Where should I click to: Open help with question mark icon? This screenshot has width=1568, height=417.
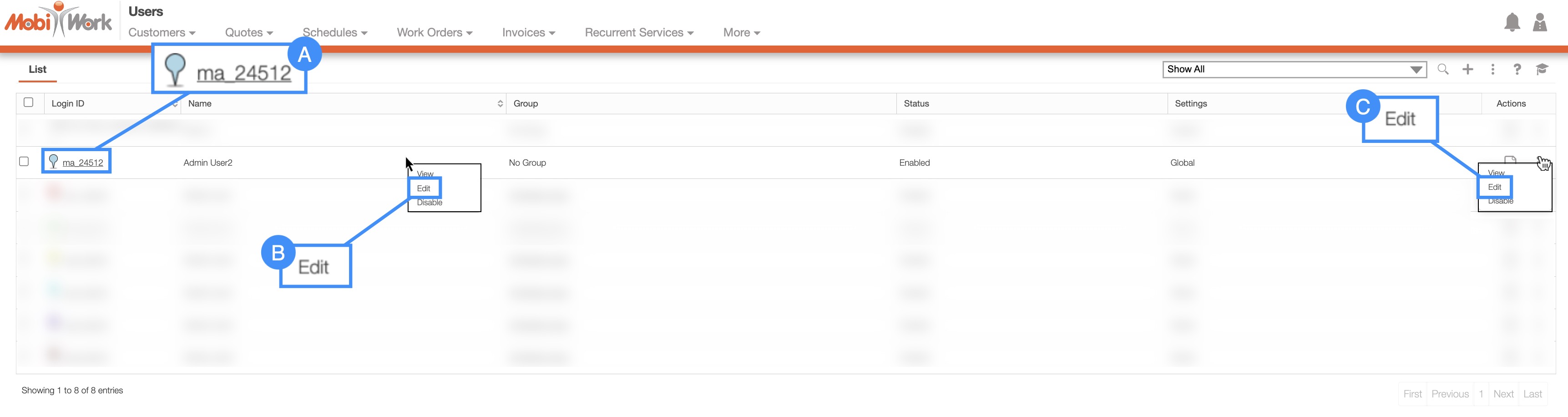click(x=1517, y=69)
